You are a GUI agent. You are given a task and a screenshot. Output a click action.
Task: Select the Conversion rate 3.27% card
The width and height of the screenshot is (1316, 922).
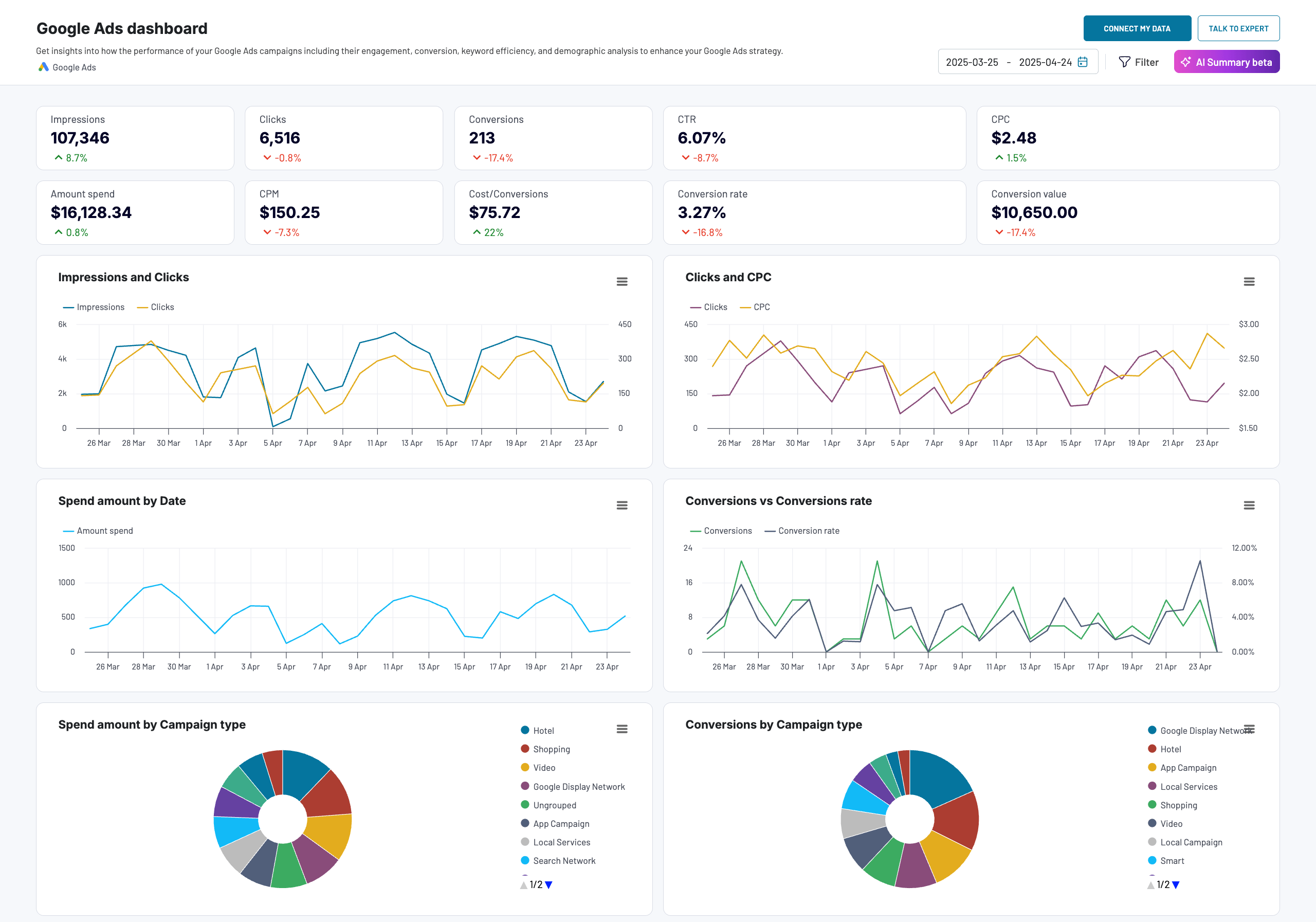tap(814, 213)
